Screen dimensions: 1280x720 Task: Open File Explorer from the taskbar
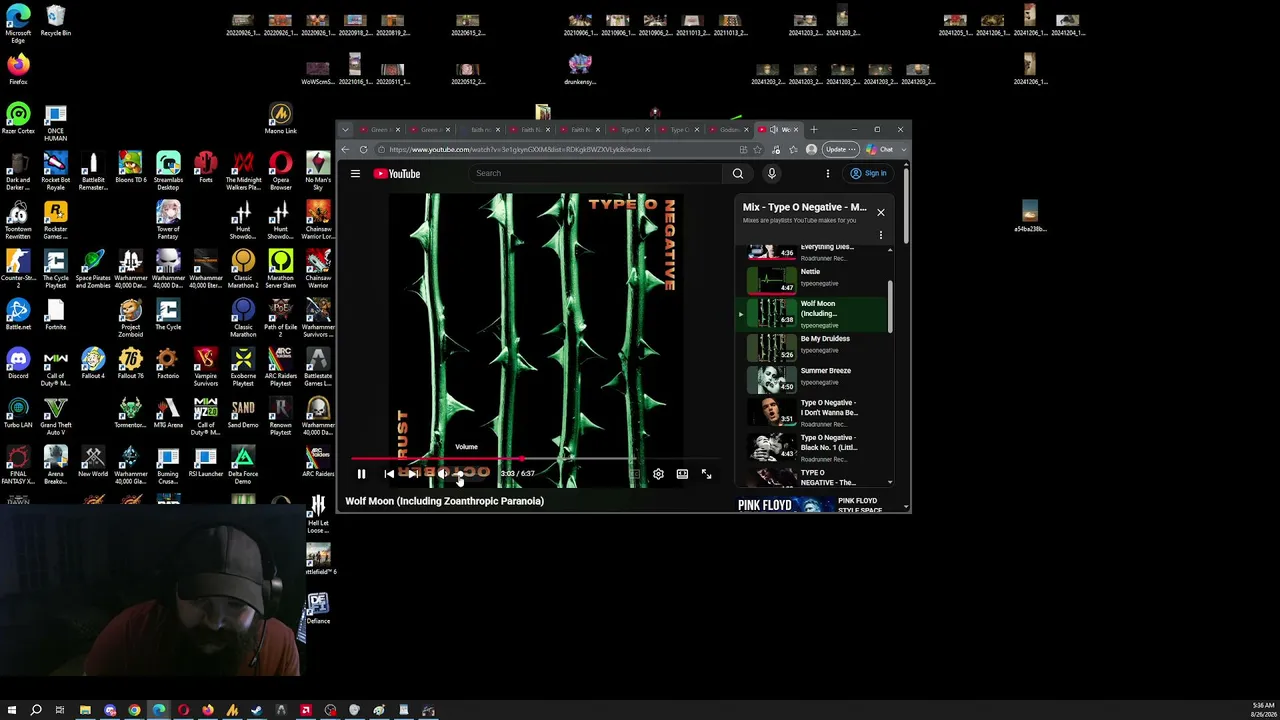[x=85, y=710]
